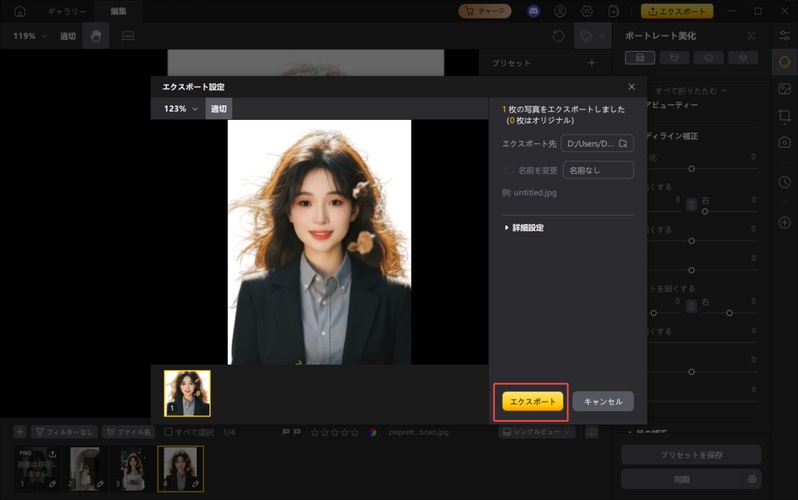
Task: Click the add-plus circle sidebar icon
Action: coord(784,222)
